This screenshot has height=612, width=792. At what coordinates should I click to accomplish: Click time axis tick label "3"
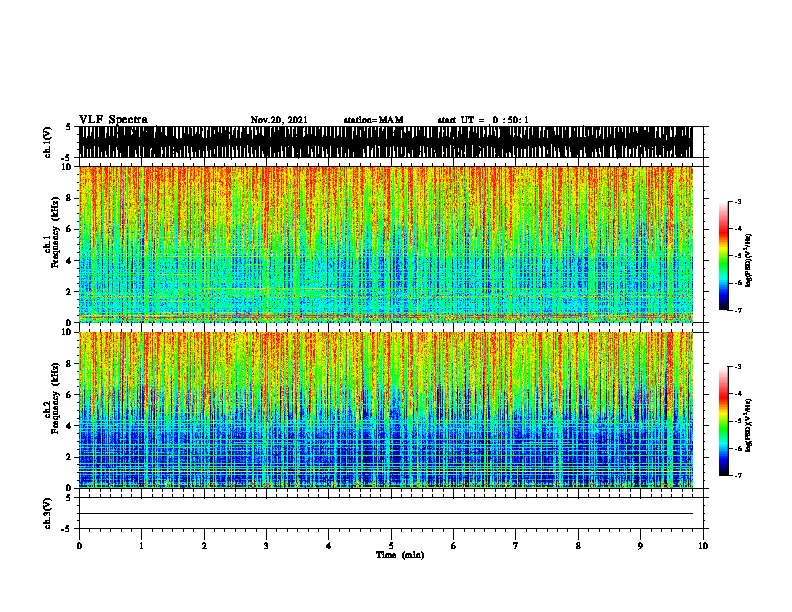coord(266,546)
